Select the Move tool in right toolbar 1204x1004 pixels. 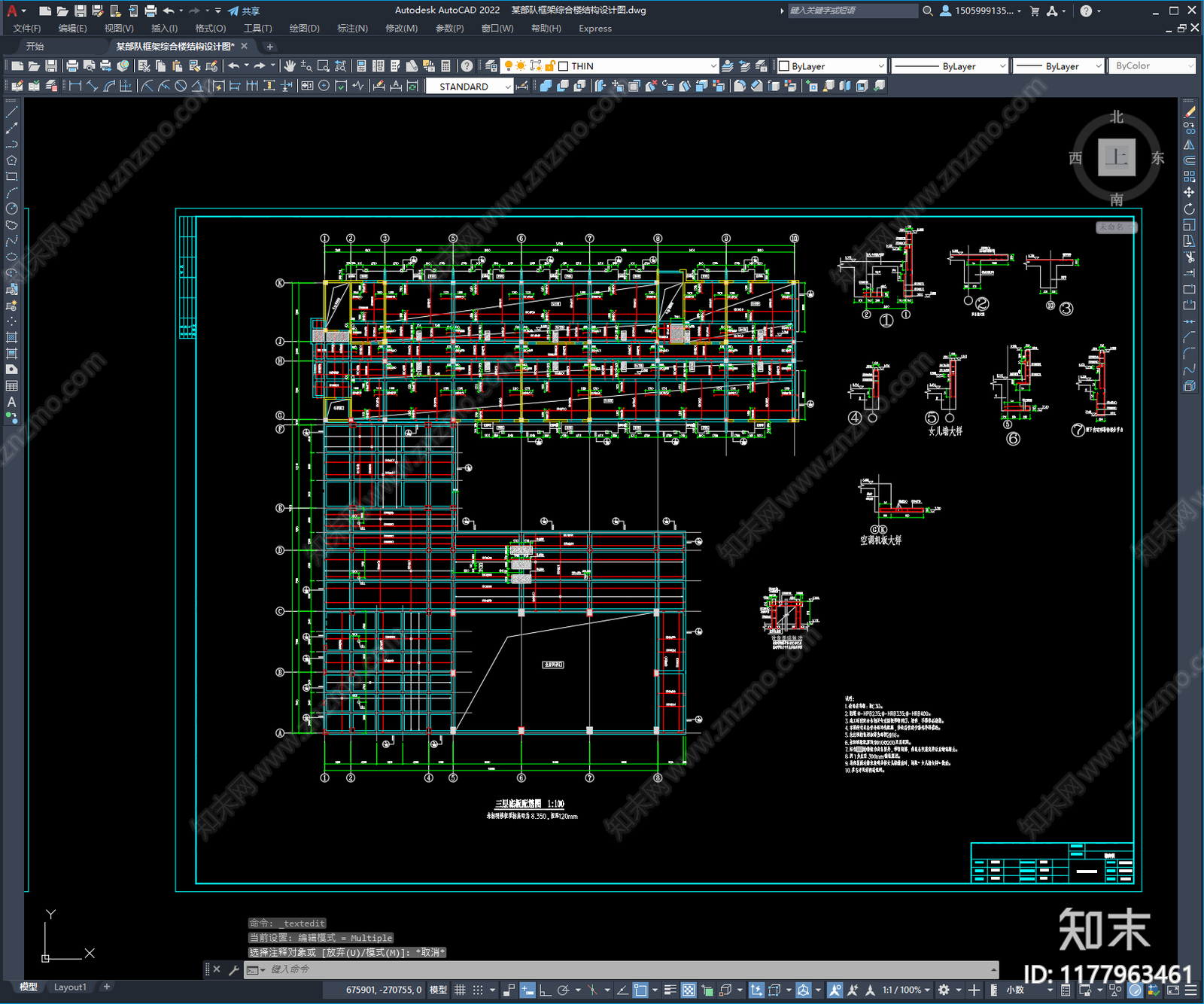pyautogui.click(x=1189, y=193)
